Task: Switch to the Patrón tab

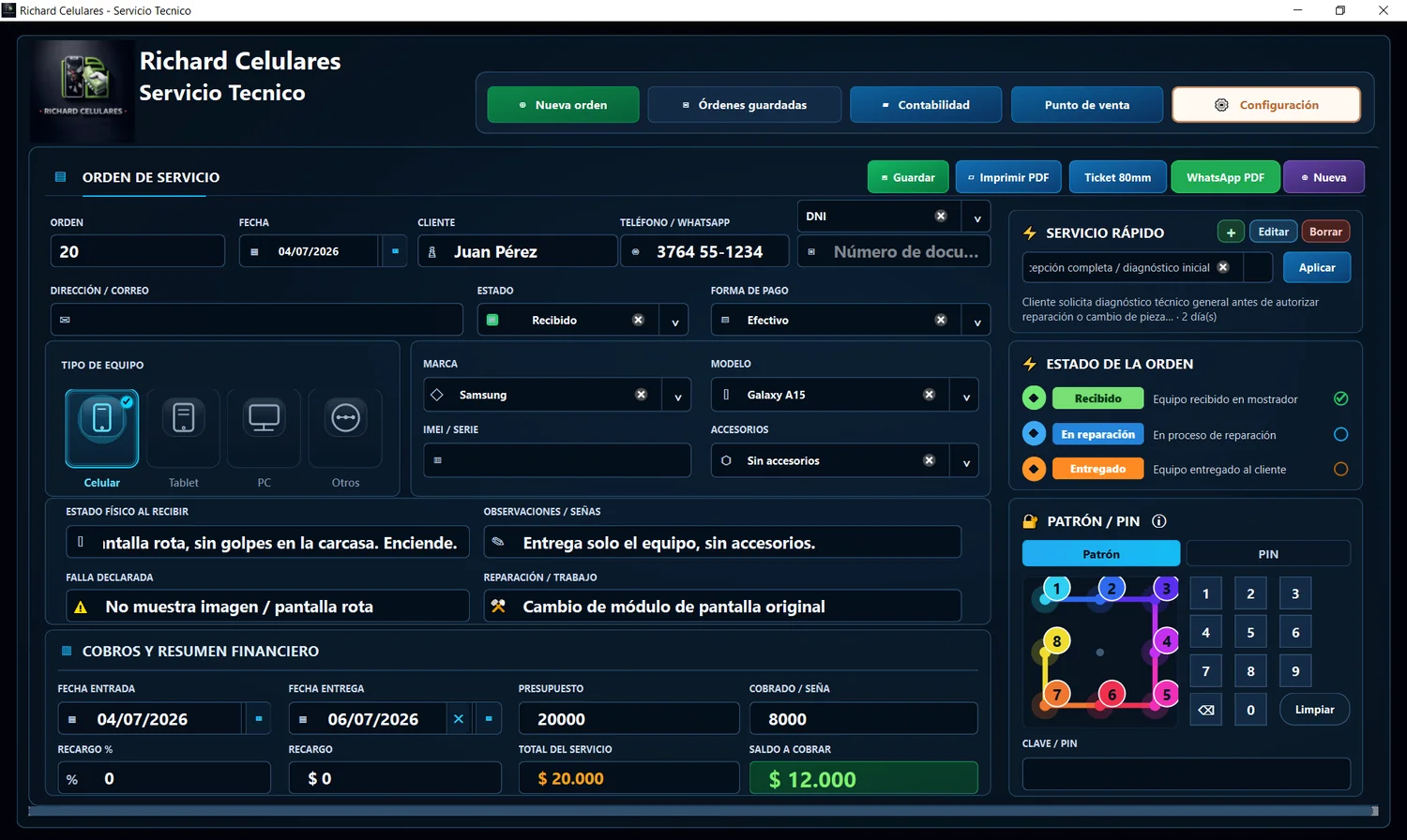Action: coord(1101,554)
